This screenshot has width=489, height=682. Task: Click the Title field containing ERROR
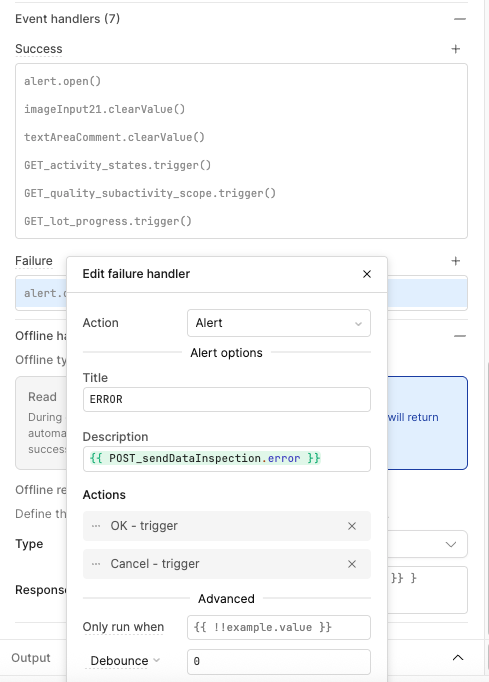point(227,399)
